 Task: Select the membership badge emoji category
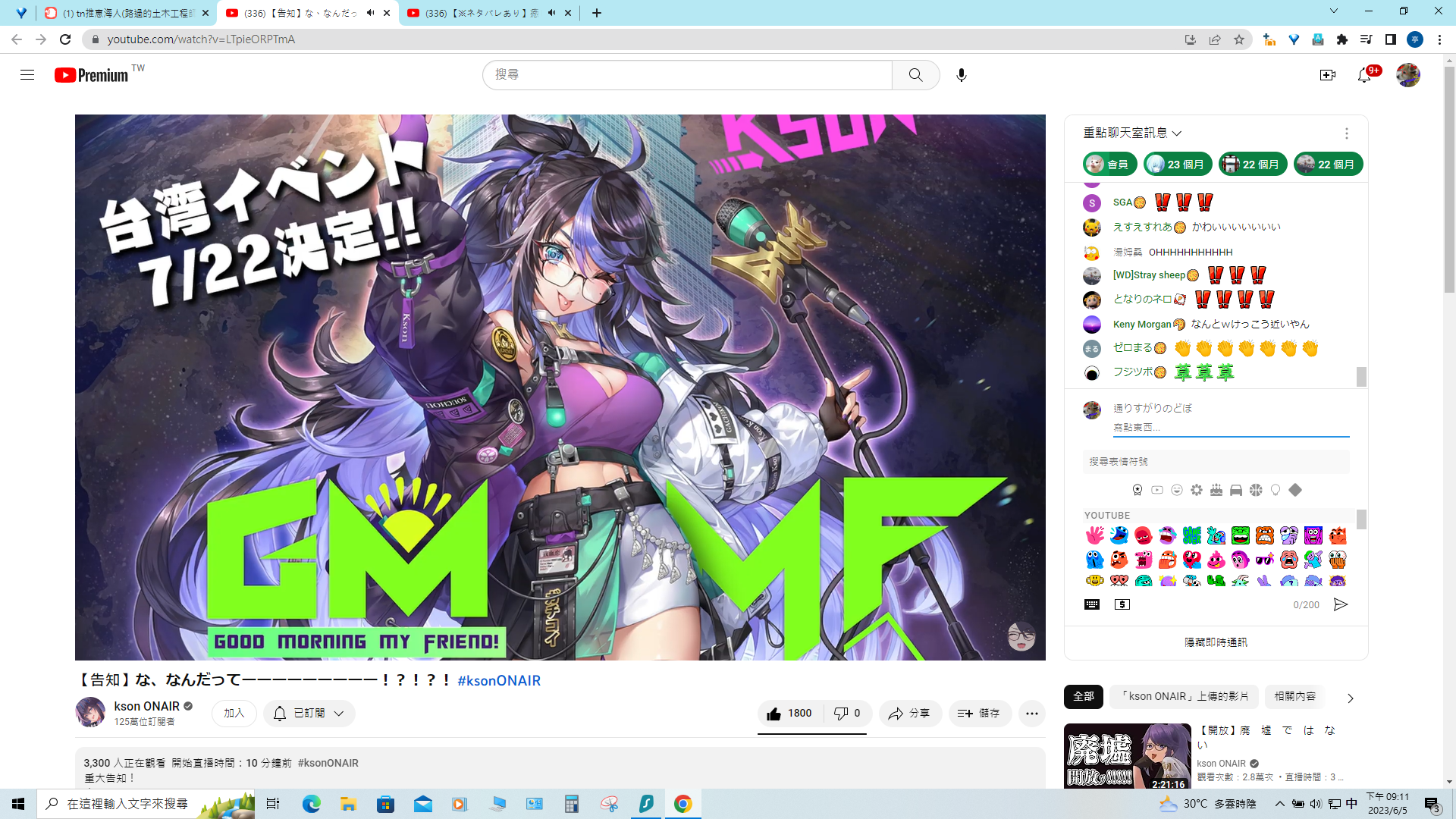(1137, 490)
